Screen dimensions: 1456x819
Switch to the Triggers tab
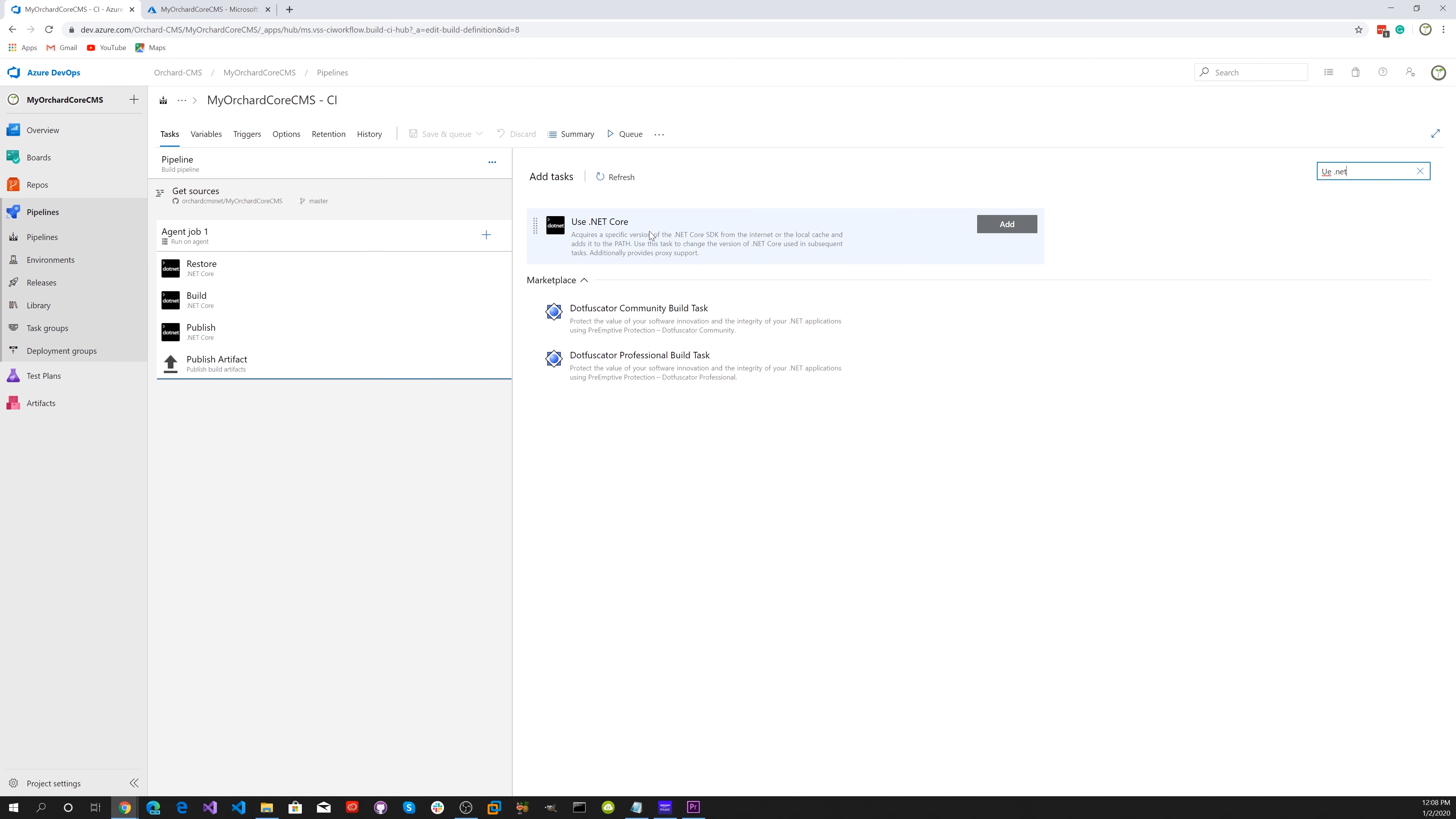click(247, 134)
